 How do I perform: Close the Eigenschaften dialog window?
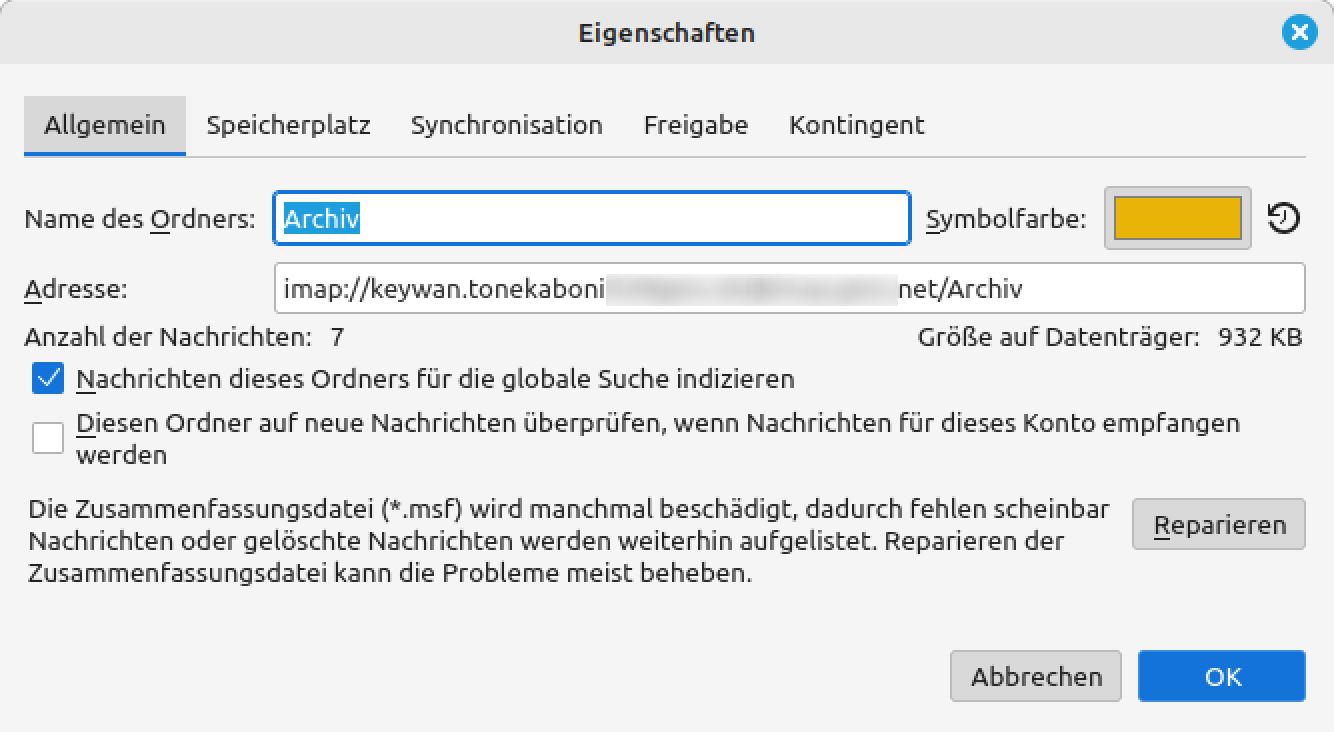1298,33
